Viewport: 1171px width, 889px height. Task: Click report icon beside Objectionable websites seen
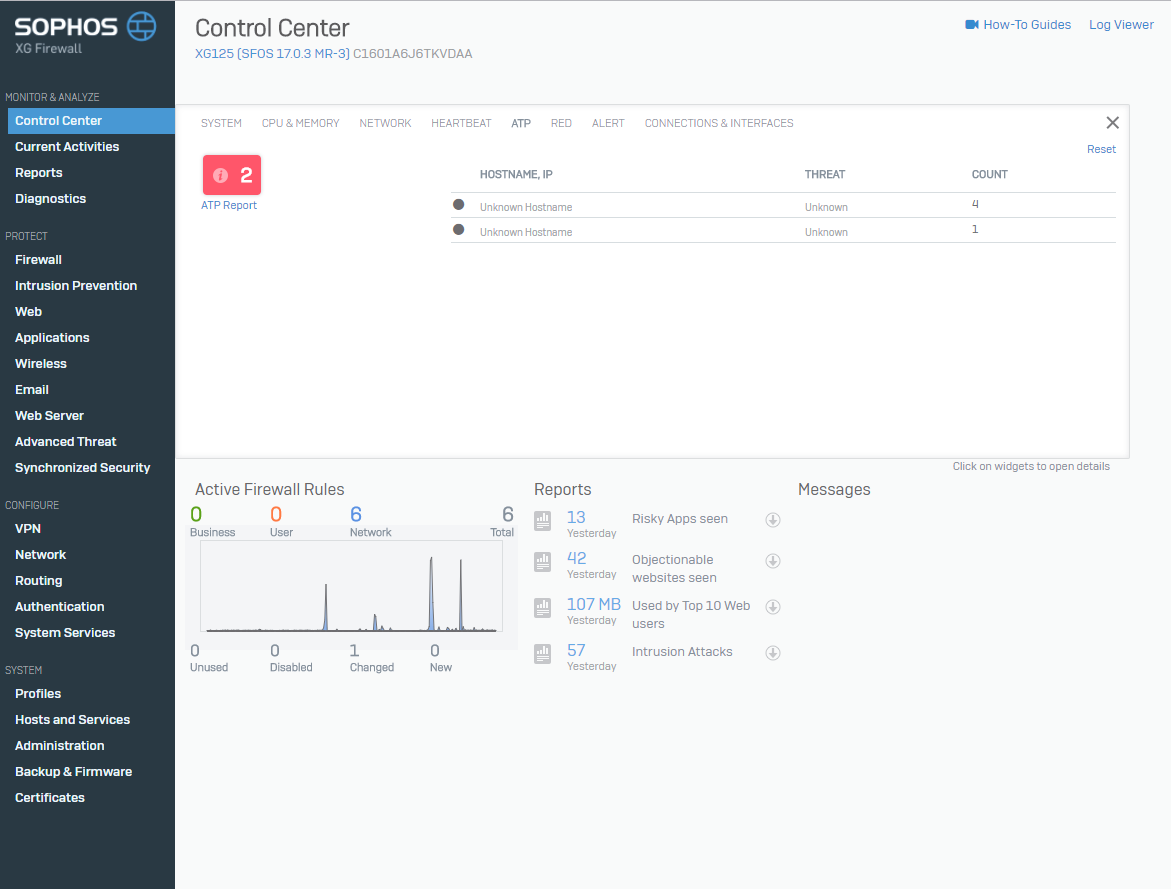click(543, 561)
